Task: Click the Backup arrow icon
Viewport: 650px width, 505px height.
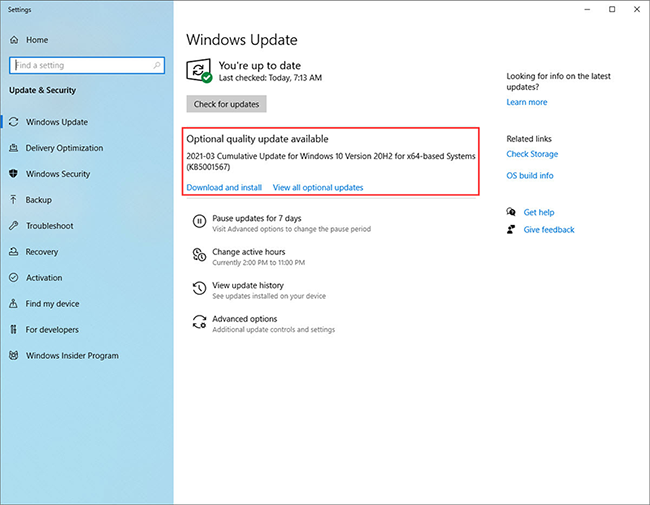Action: pyautogui.click(x=14, y=200)
